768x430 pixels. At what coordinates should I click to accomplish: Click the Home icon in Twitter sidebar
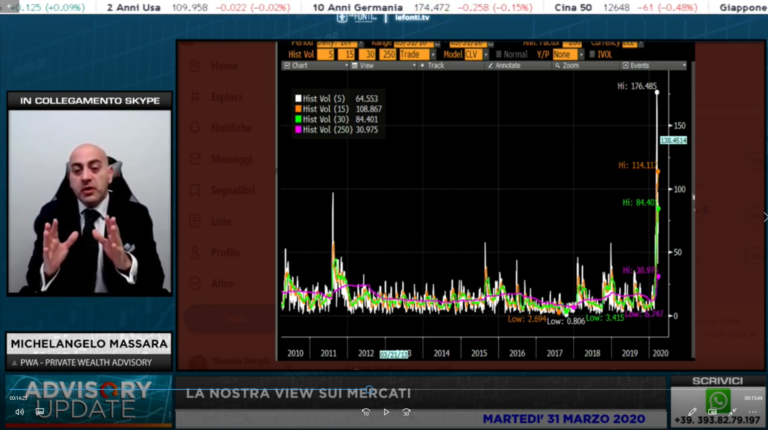click(x=195, y=66)
